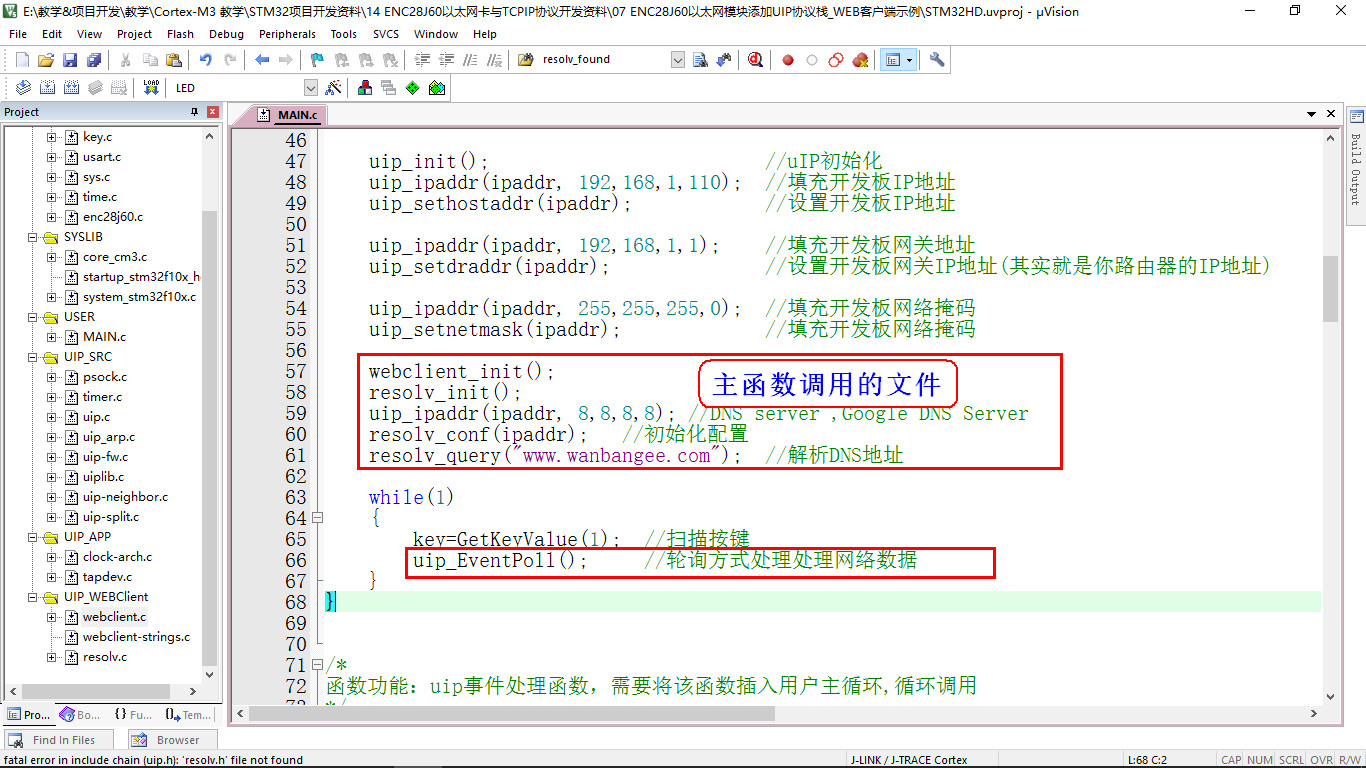Screen dimensions: 1366x768
Task: Collapse the UIP_APP group
Action: click(33, 537)
